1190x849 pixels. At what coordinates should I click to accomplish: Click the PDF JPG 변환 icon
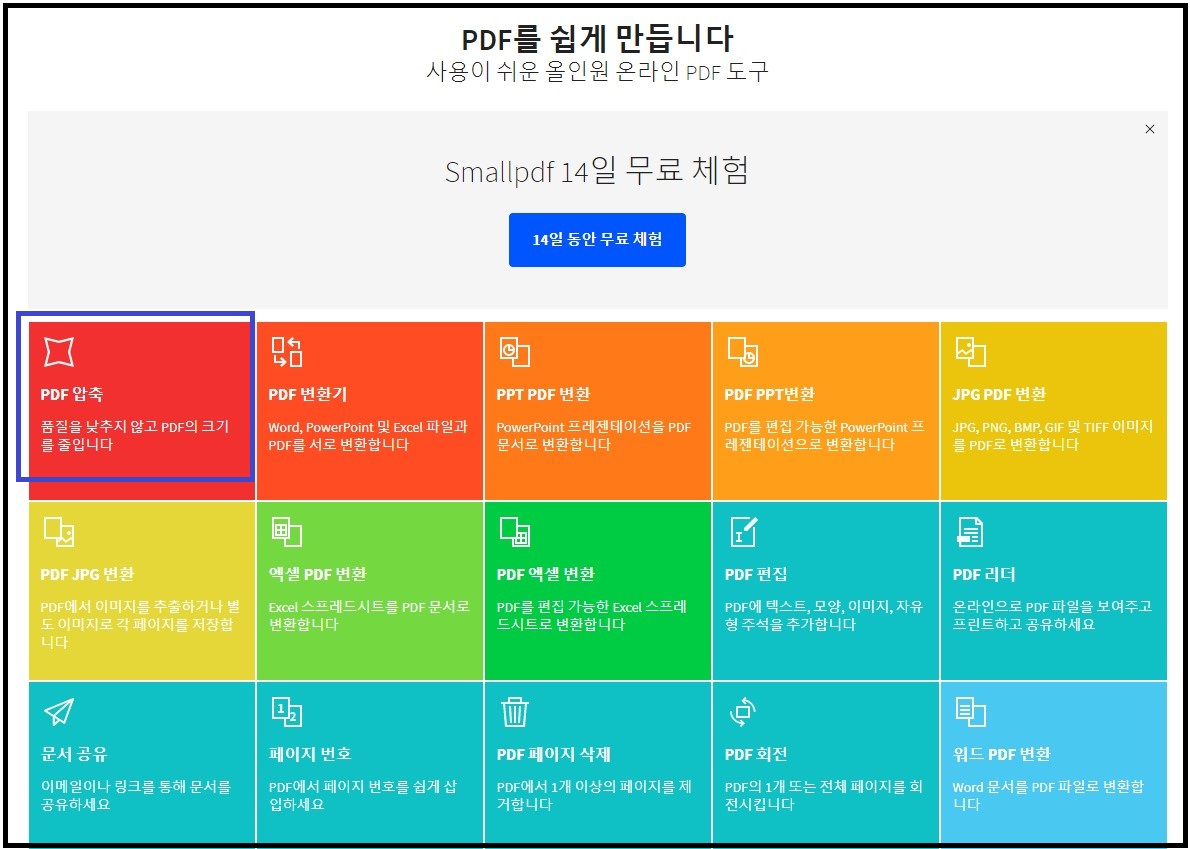click(58, 532)
